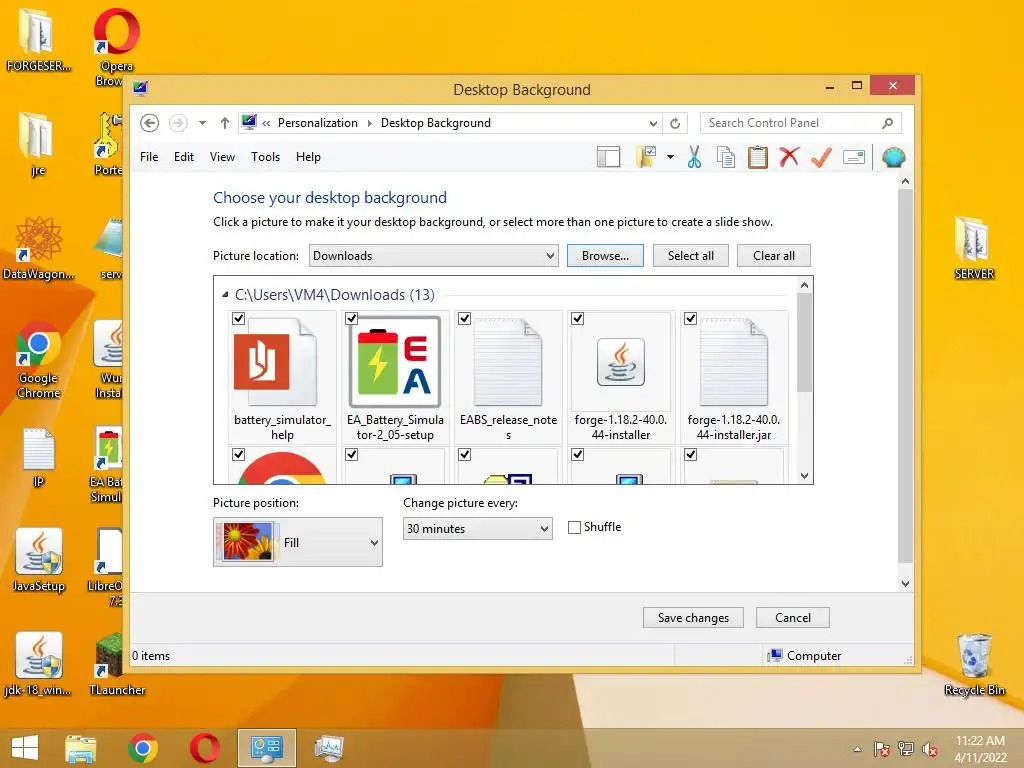Select the DataWagon desktop shortcut
The width and height of the screenshot is (1024, 768).
tap(39, 248)
